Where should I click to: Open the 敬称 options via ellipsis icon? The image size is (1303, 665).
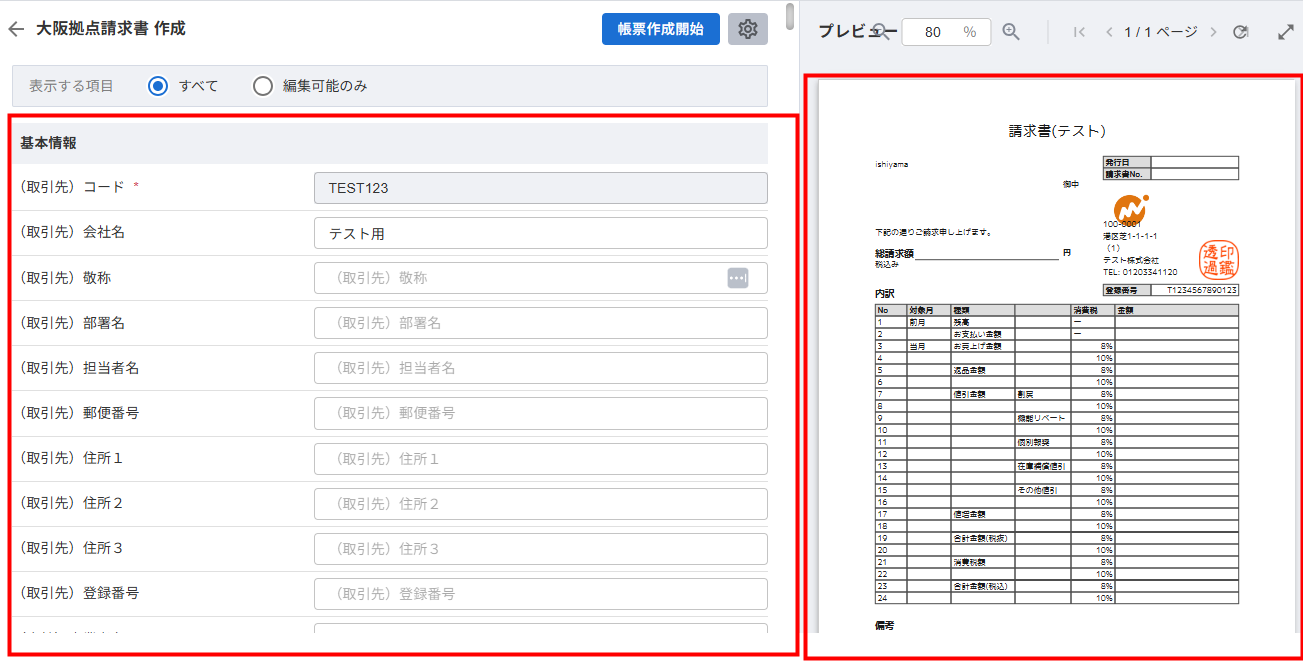(738, 278)
